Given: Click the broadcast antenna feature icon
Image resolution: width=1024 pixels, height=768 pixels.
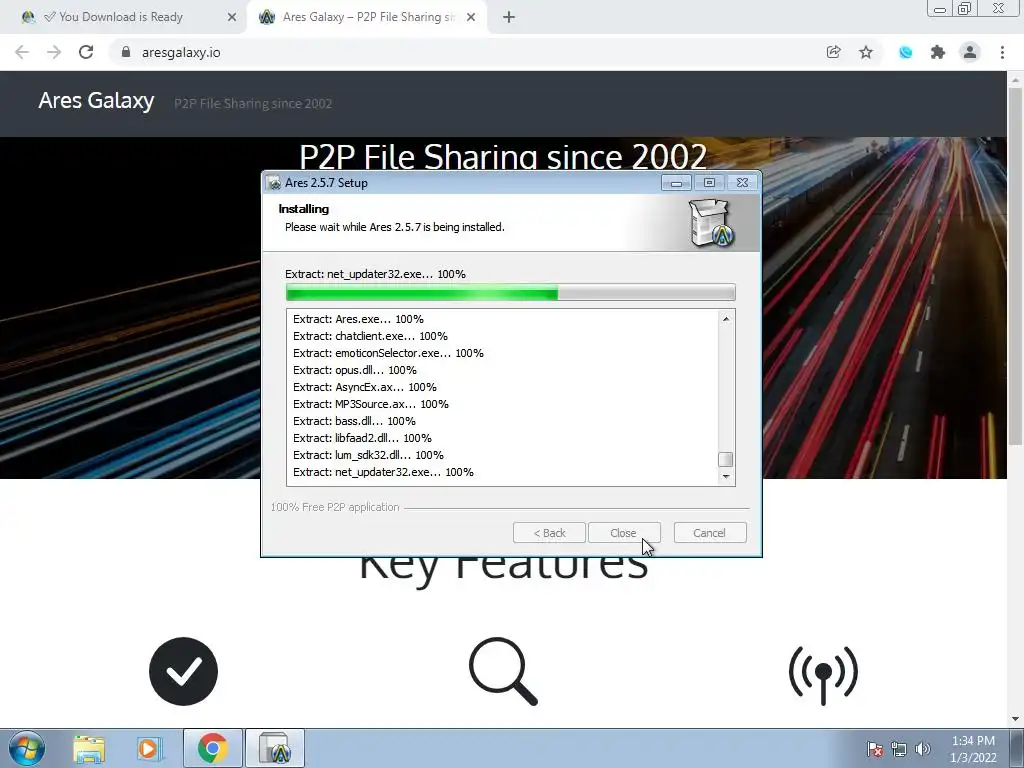Looking at the screenshot, I should (x=823, y=675).
